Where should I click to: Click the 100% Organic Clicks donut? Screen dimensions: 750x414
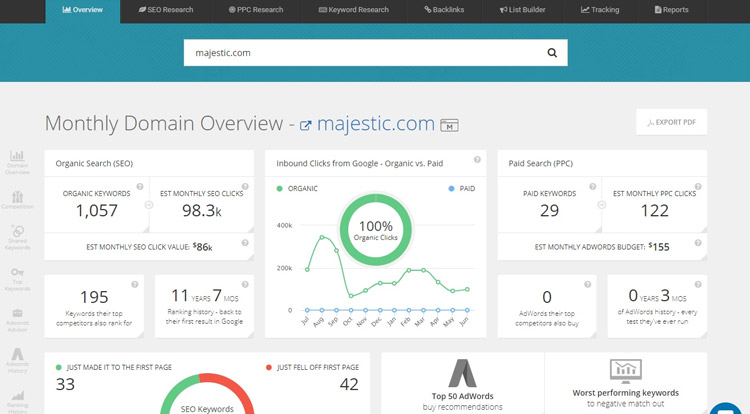pyautogui.click(x=375, y=229)
